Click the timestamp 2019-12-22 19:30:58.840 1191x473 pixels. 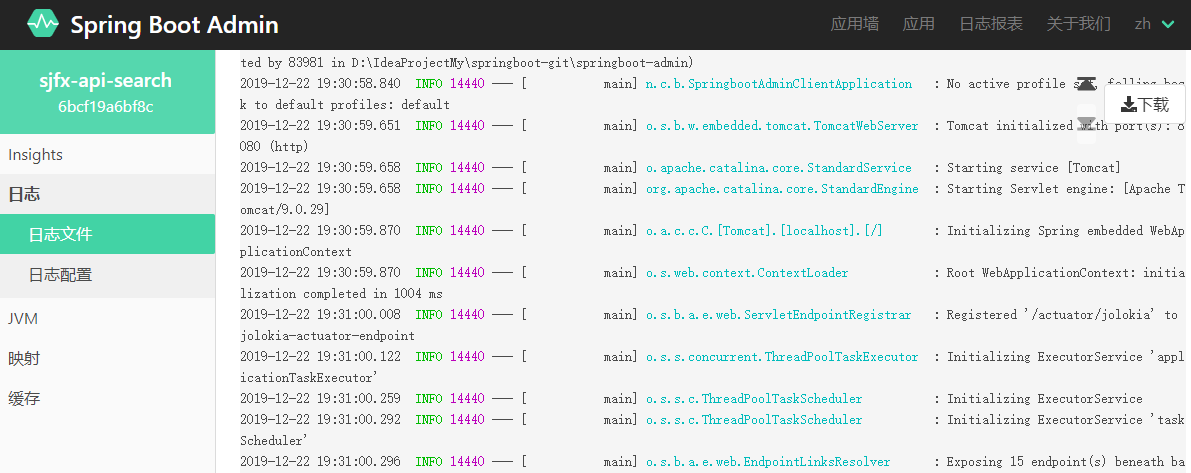pyautogui.click(x=320, y=84)
